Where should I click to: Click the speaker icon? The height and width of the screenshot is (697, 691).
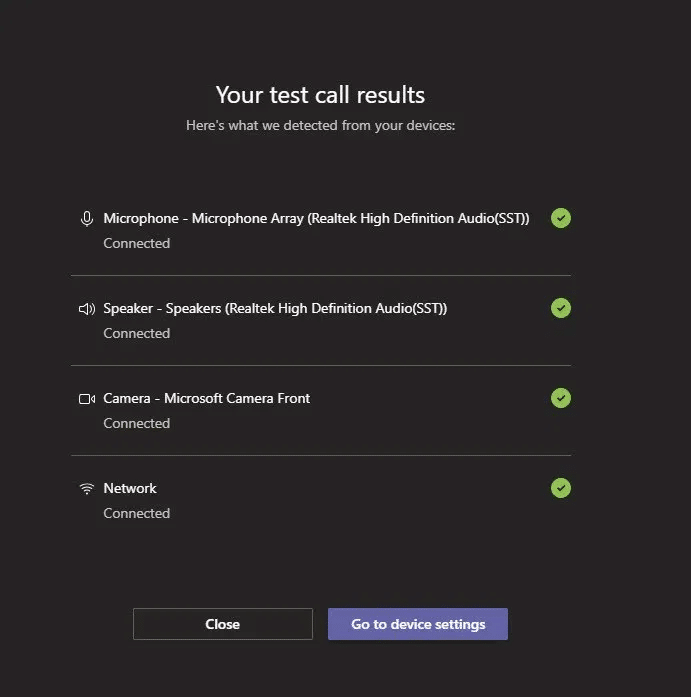(87, 308)
